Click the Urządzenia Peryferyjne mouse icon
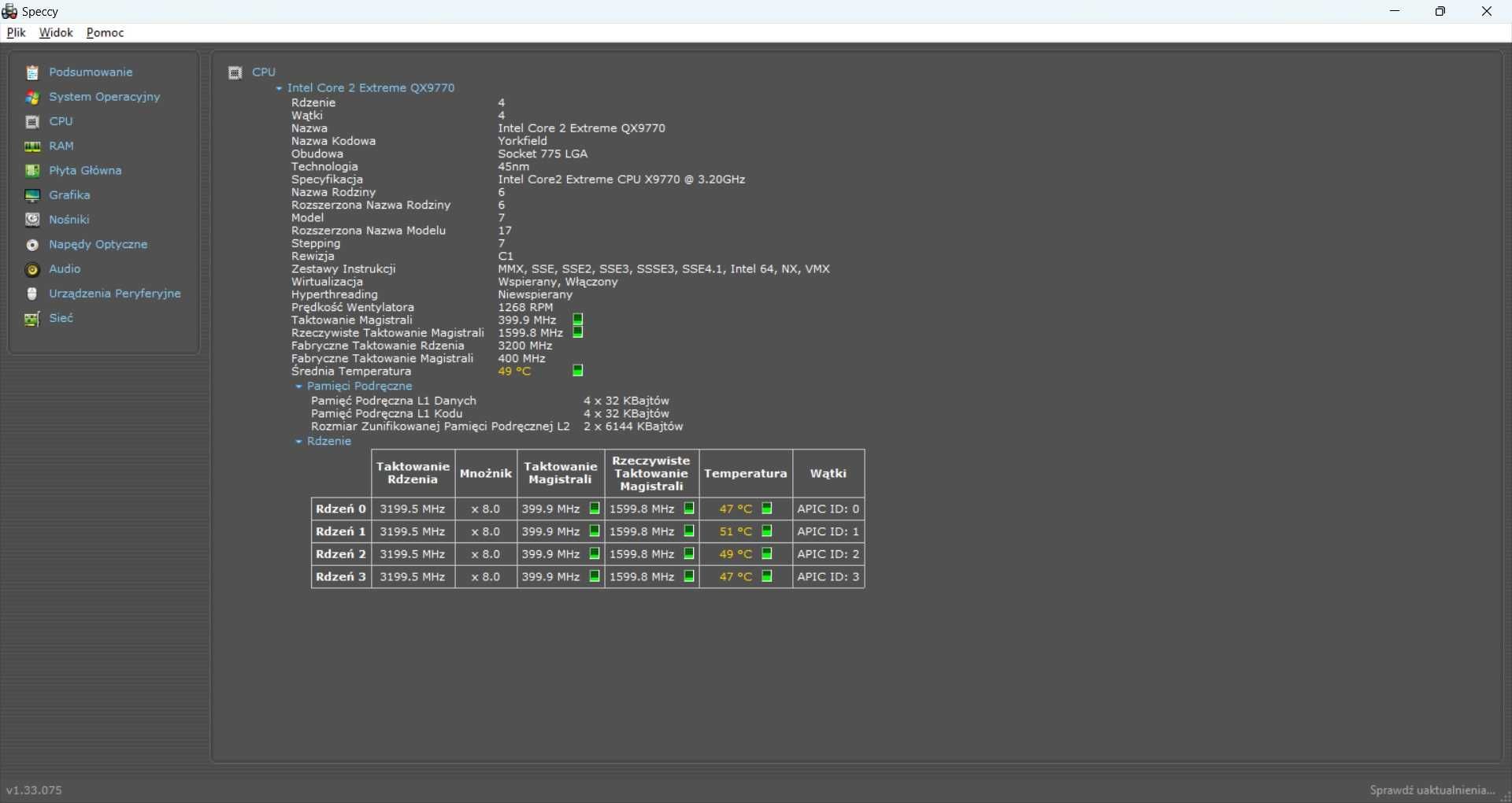The image size is (1512, 803). click(x=32, y=294)
